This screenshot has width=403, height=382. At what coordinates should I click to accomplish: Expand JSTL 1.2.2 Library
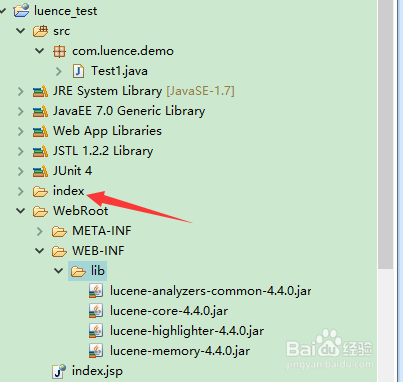coord(21,151)
